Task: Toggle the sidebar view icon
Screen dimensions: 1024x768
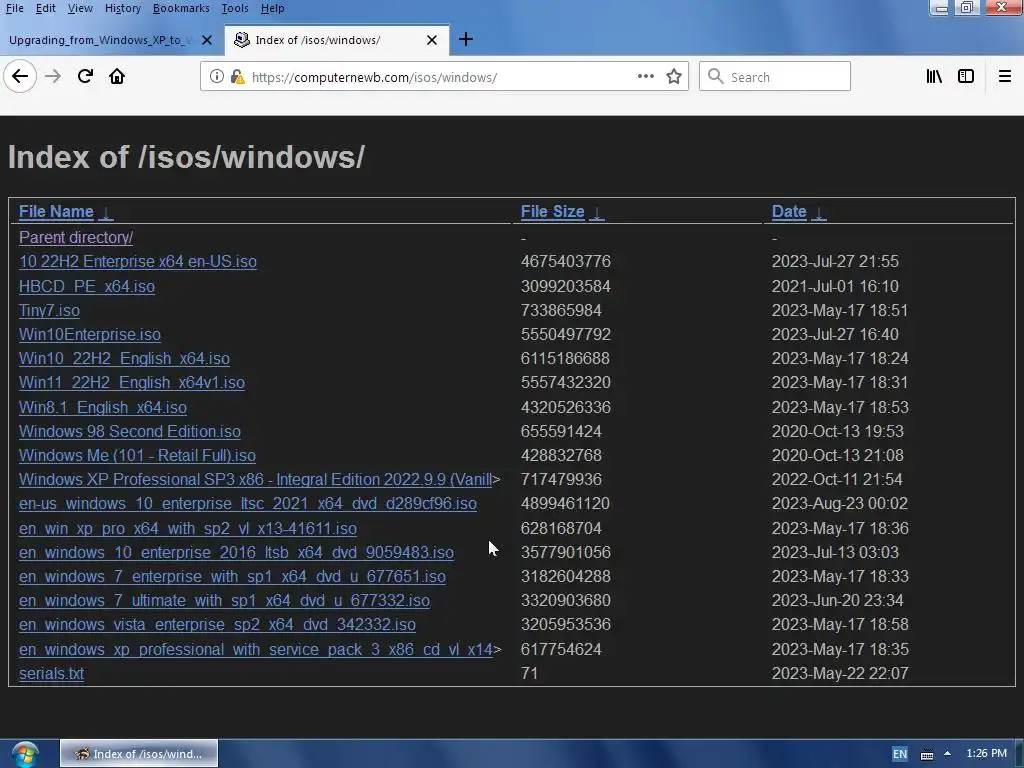Action: (x=966, y=76)
